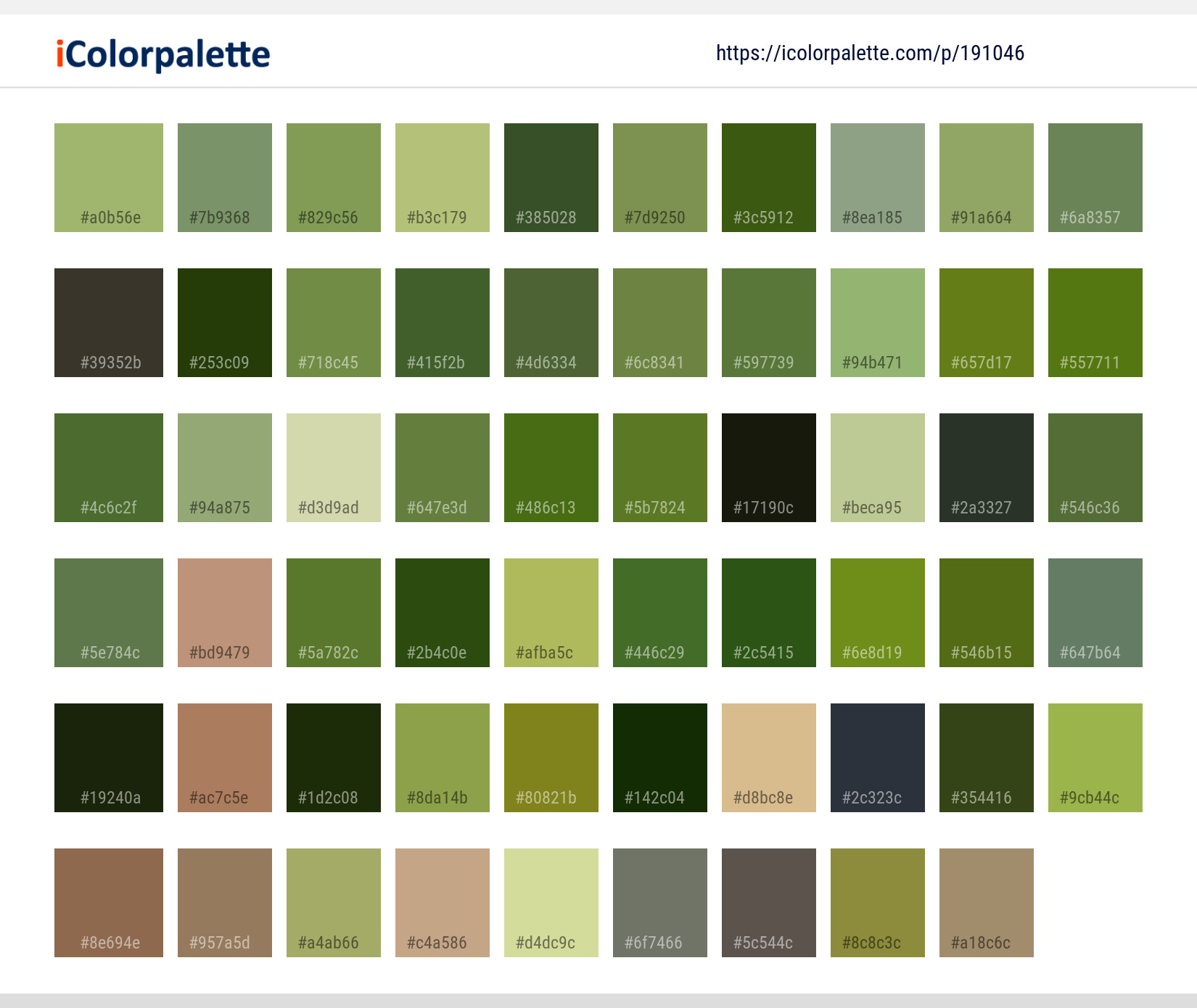The width and height of the screenshot is (1197, 1008).
Task: Select the #6c8341 swatch
Action: click(x=660, y=323)
